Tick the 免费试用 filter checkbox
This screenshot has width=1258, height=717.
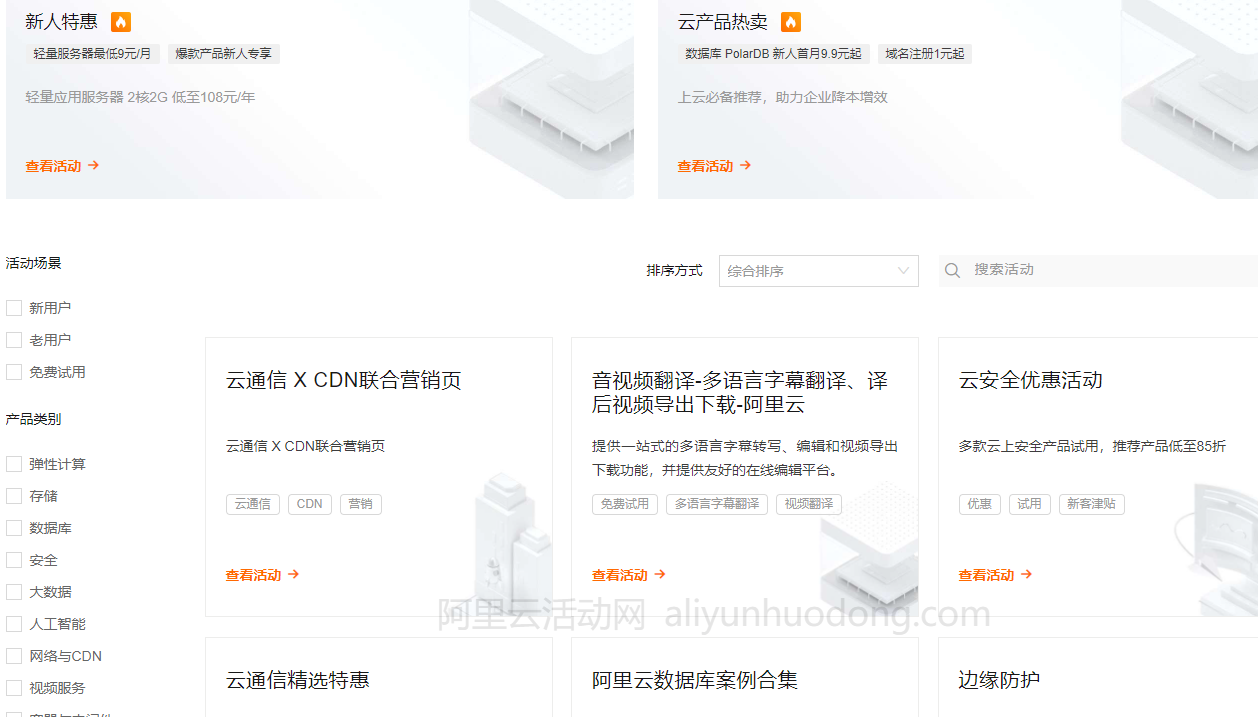point(14,372)
